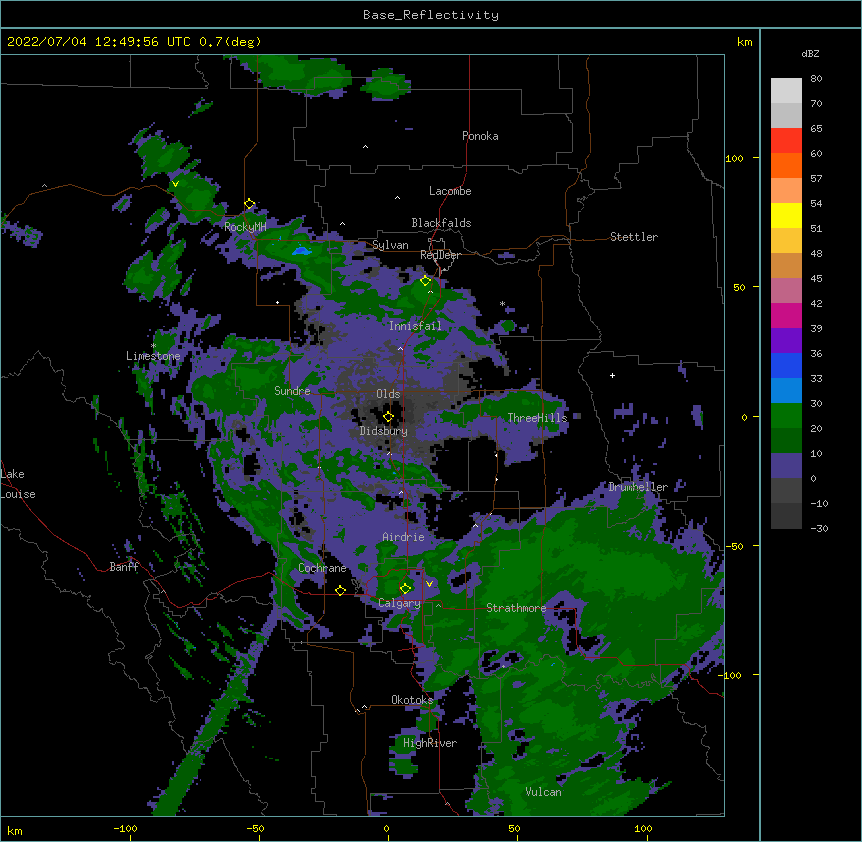This screenshot has width=862, height=842.
Task: Click the RockyMH label
Action: [245, 226]
